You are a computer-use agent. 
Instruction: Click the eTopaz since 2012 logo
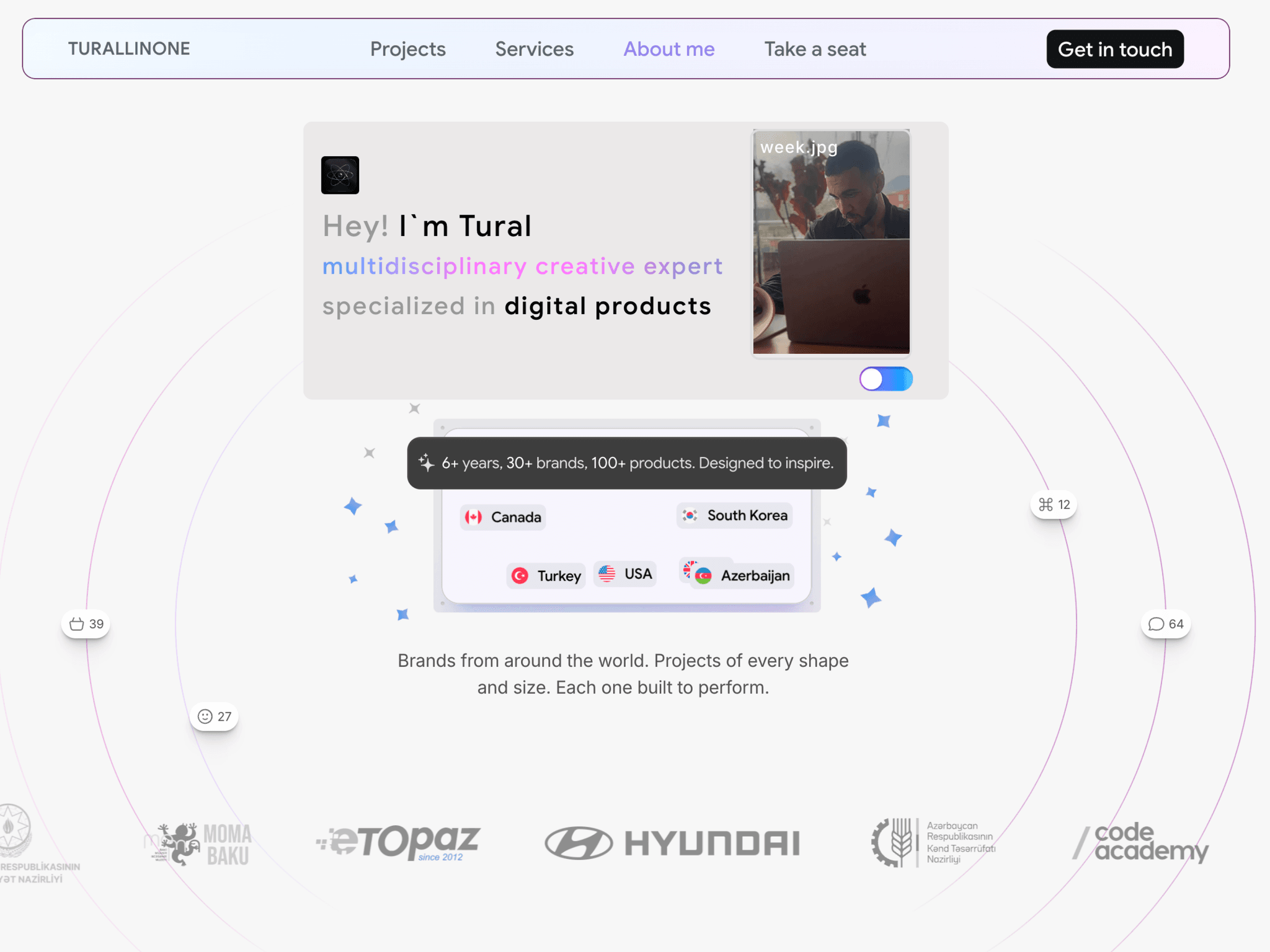click(398, 843)
